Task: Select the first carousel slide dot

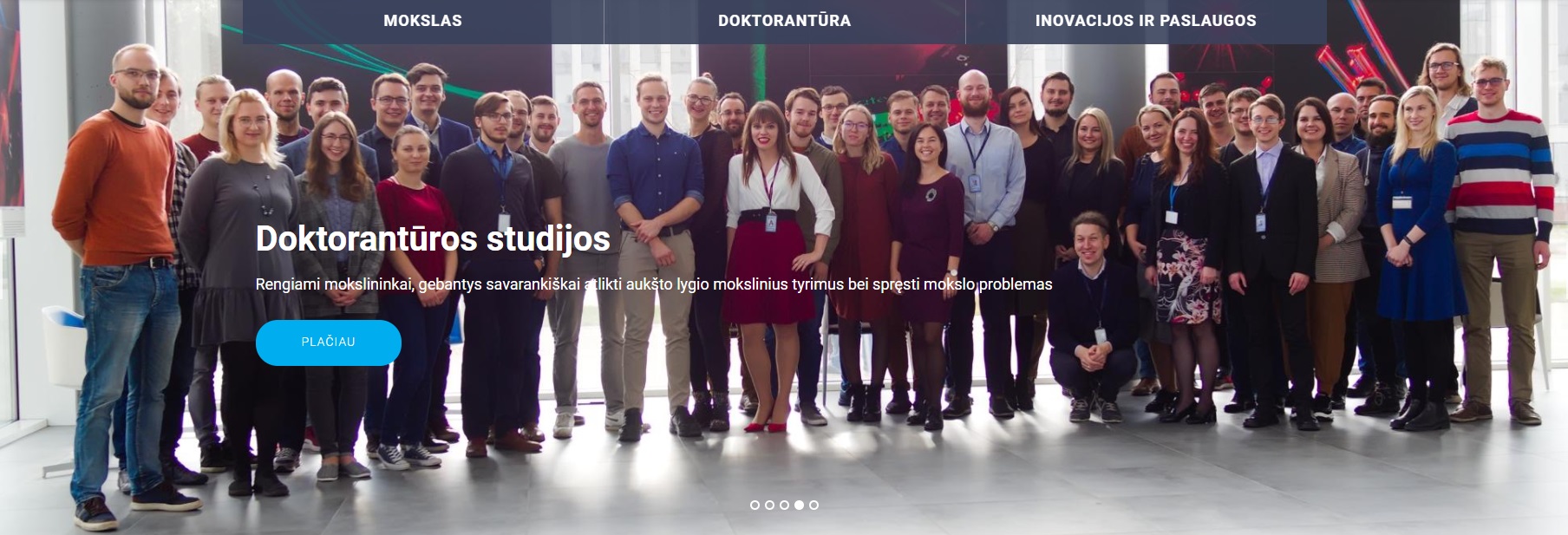Action: click(x=755, y=505)
